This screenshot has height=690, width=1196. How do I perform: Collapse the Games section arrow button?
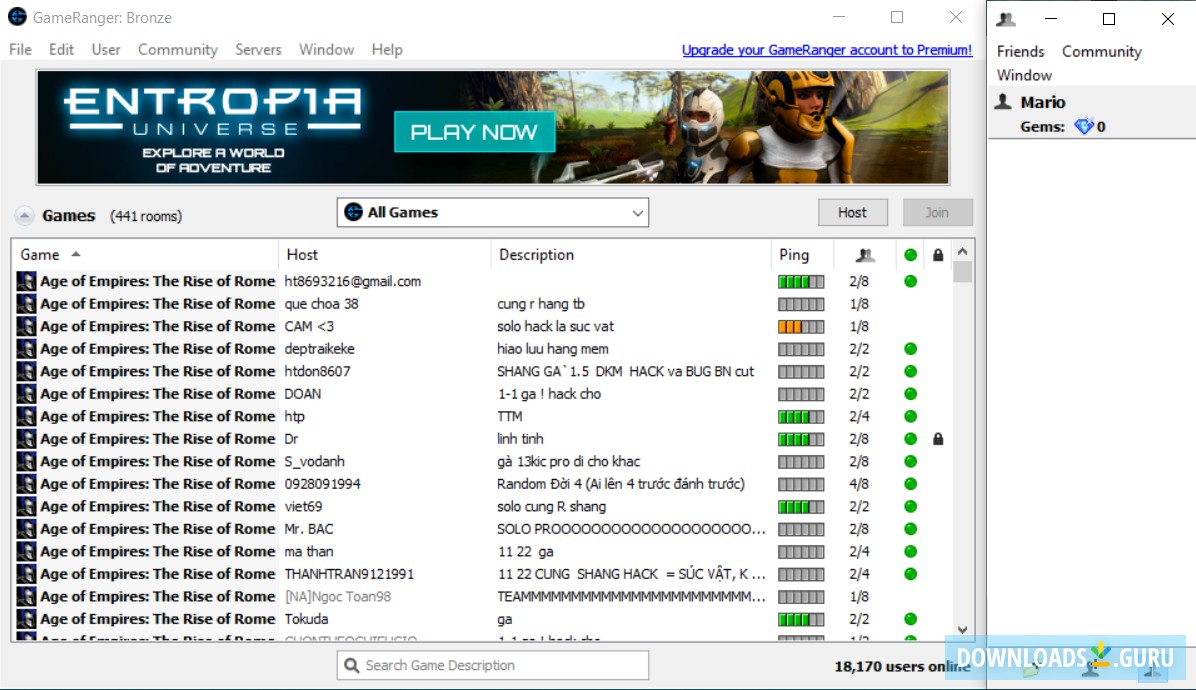[24, 216]
